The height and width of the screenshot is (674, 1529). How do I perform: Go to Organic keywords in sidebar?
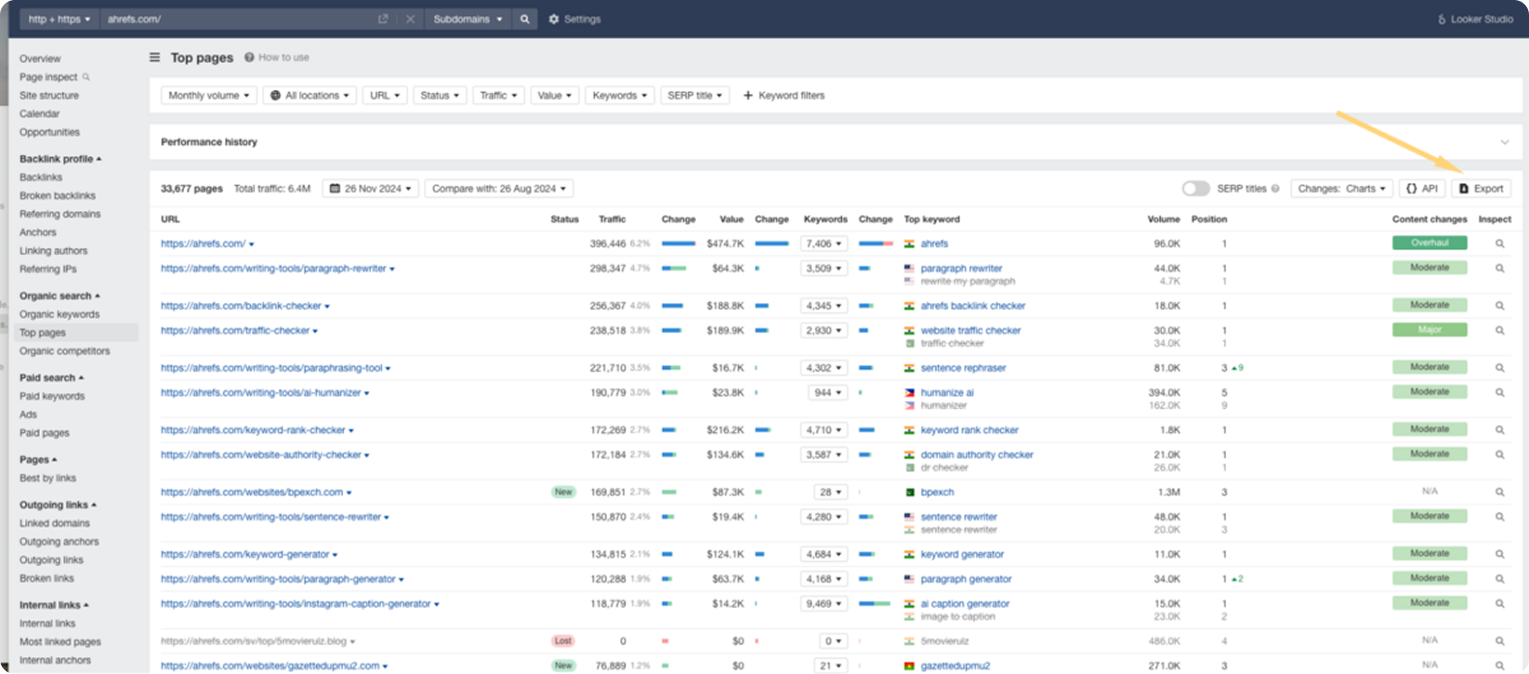click(x=59, y=314)
